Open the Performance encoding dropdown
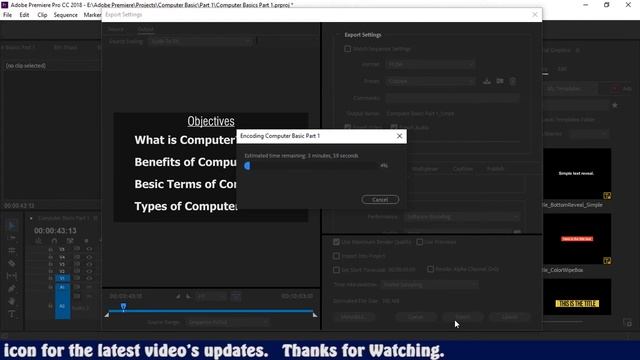This screenshot has width=640, height=360. [x=462, y=217]
